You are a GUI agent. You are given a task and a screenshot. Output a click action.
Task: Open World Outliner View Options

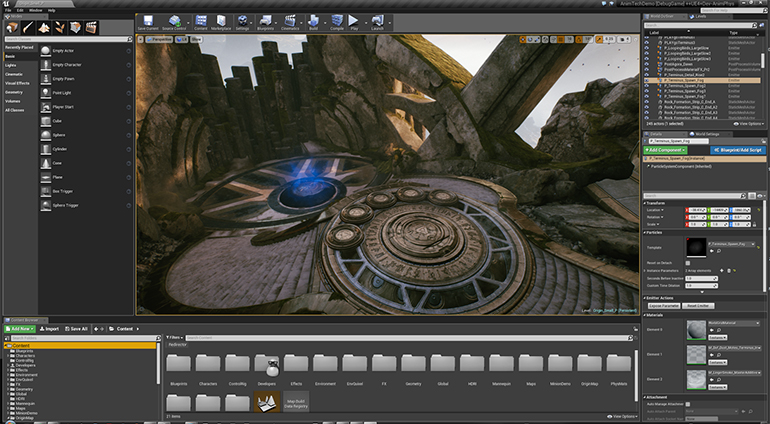pos(748,124)
